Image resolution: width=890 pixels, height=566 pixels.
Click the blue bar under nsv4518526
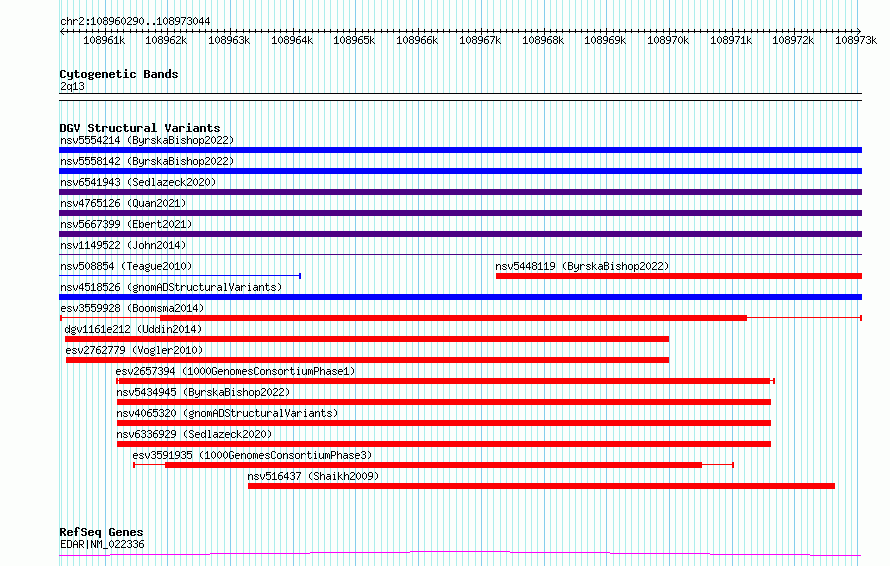pos(460,297)
